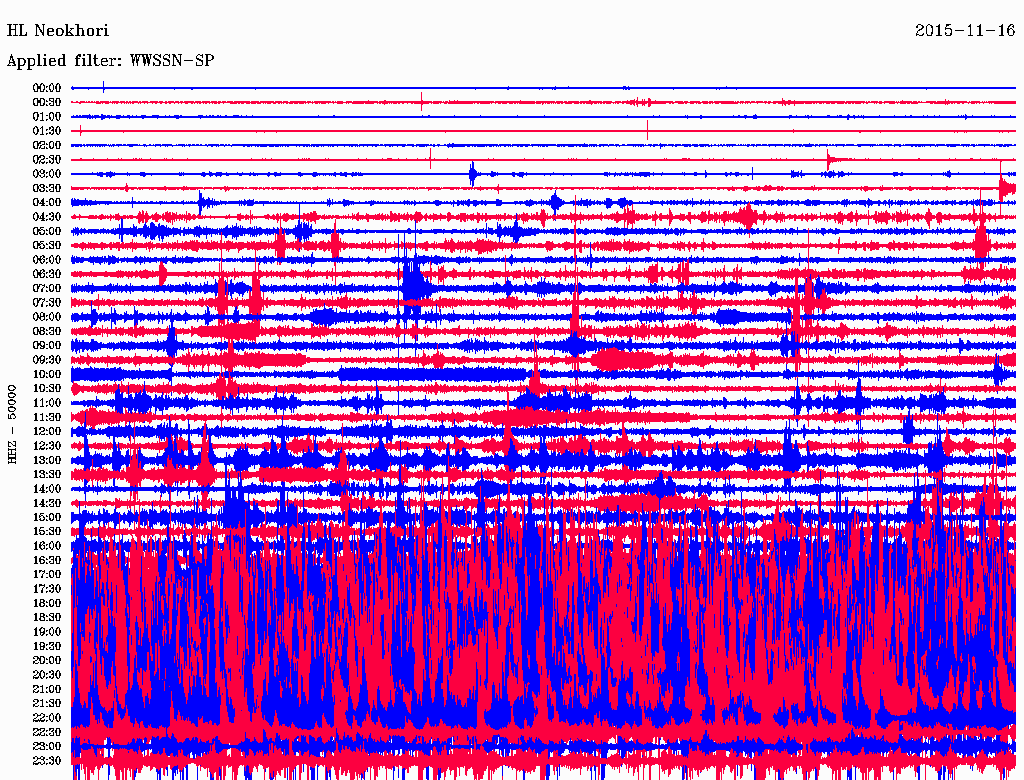
Task: Select the 17:30 time label
Action: 47,589
